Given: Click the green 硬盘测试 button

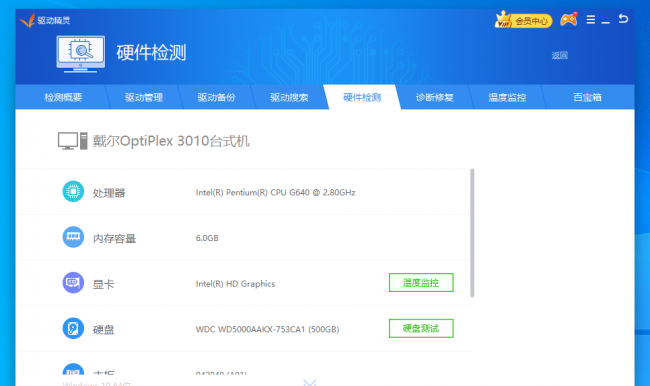Looking at the screenshot, I should [421, 328].
